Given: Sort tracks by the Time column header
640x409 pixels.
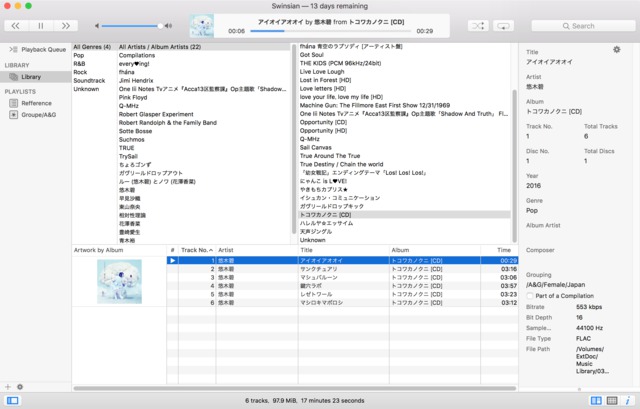Looking at the screenshot, I should pyautogui.click(x=503, y=250).
